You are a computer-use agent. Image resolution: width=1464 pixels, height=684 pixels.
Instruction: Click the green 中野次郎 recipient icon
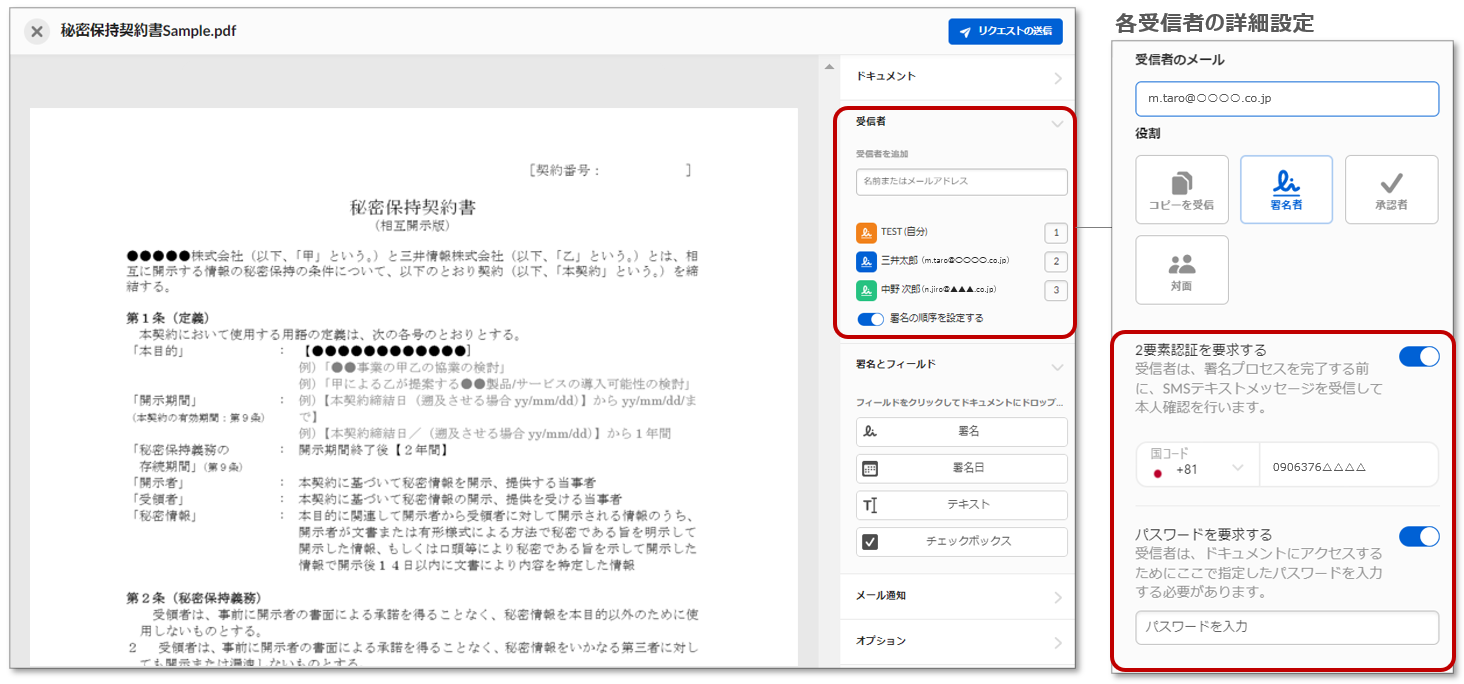(866, 291)
